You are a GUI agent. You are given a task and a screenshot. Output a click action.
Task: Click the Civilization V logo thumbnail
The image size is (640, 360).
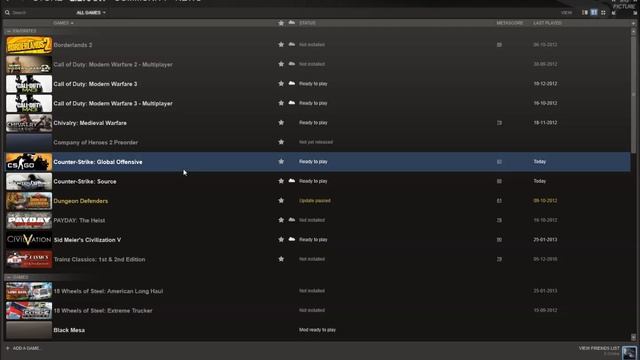(x=29, y=240)
